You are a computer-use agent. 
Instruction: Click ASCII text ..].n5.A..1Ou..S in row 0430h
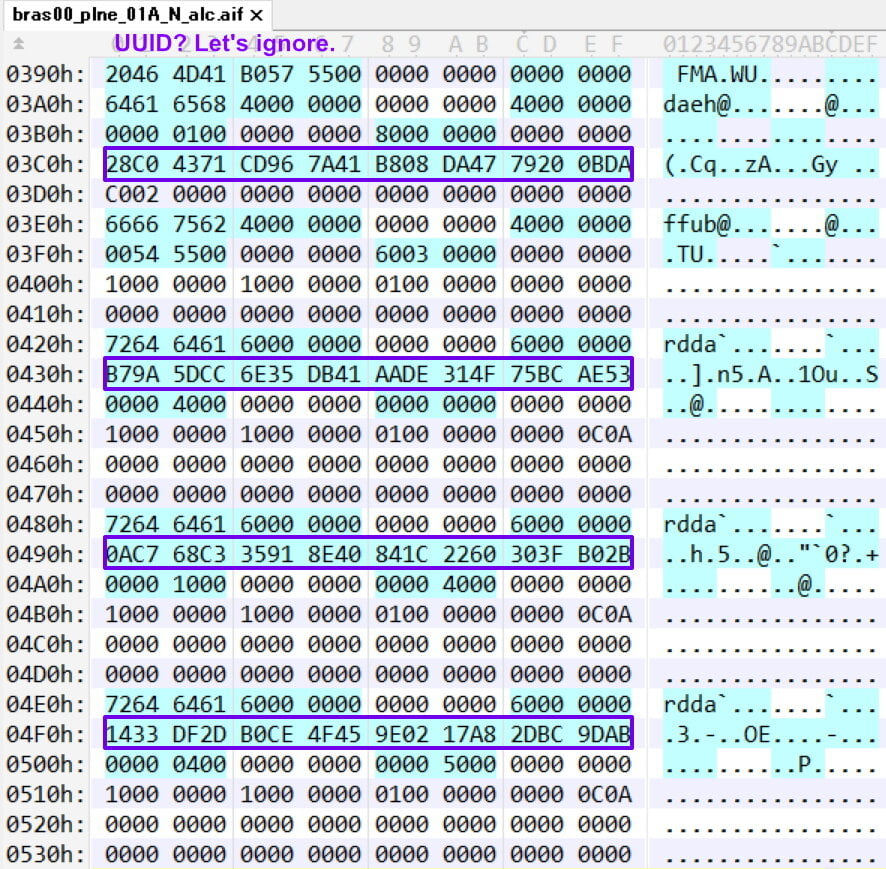tap(771, 374)
